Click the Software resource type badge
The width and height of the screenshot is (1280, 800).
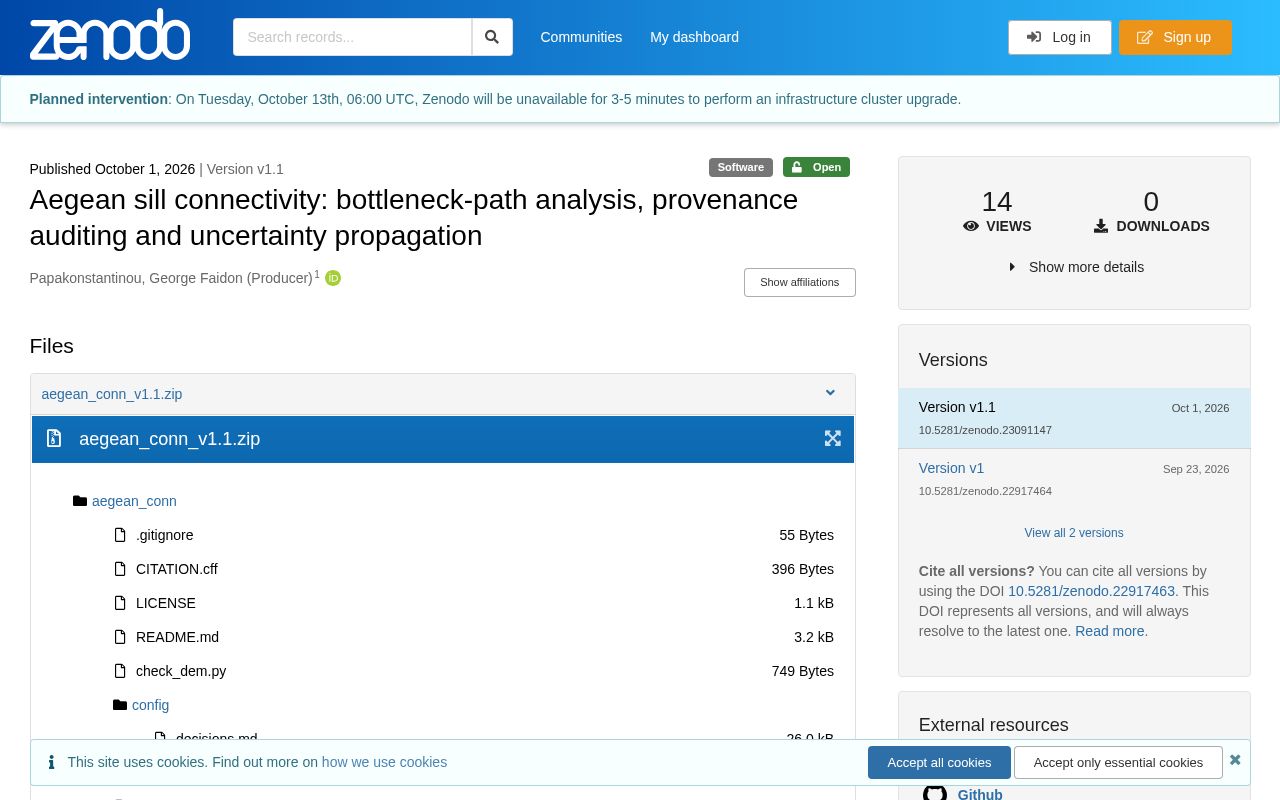pos(740,167)
